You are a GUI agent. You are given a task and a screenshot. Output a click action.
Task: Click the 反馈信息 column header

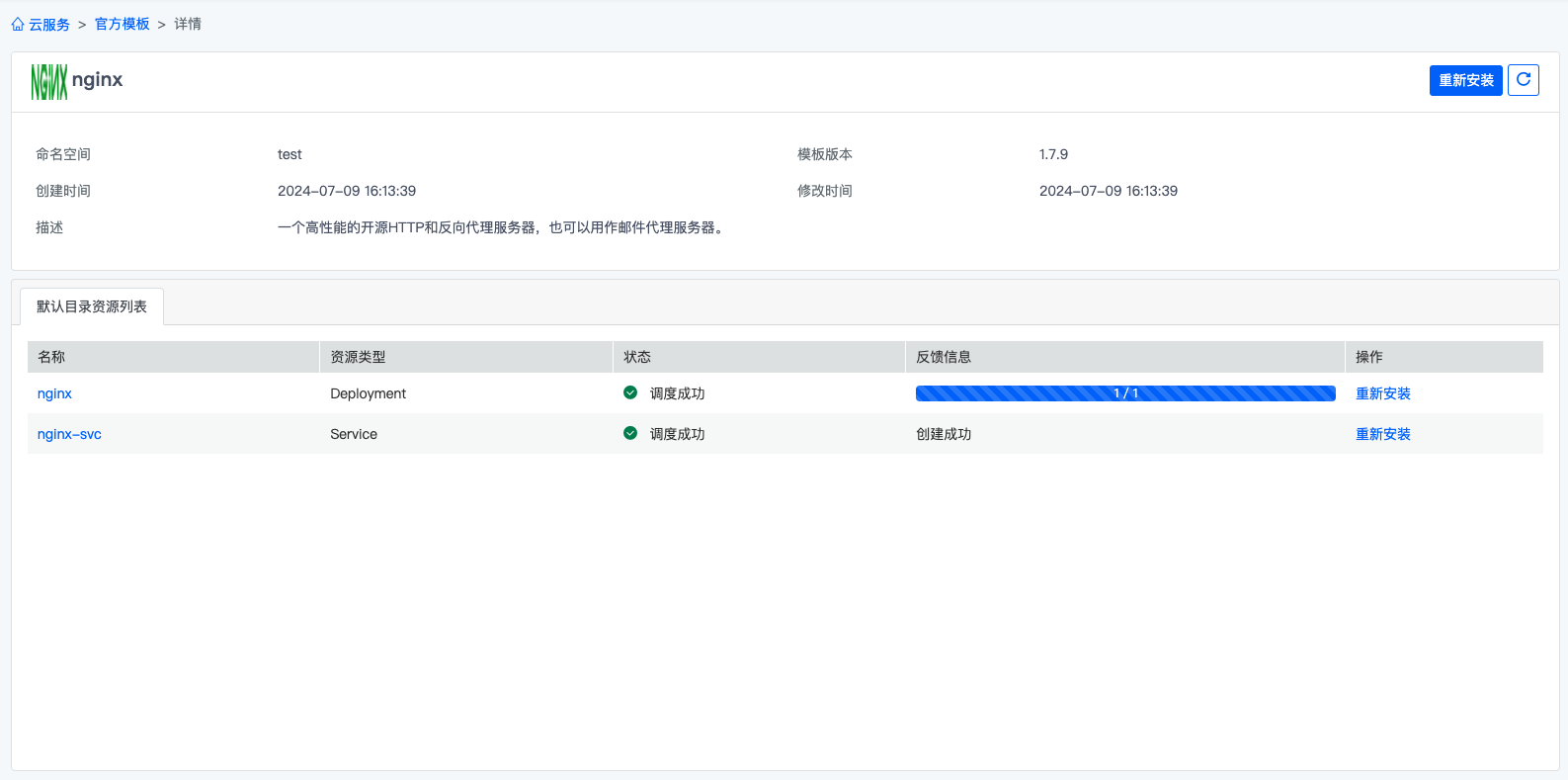click(x=1125, y=357)
